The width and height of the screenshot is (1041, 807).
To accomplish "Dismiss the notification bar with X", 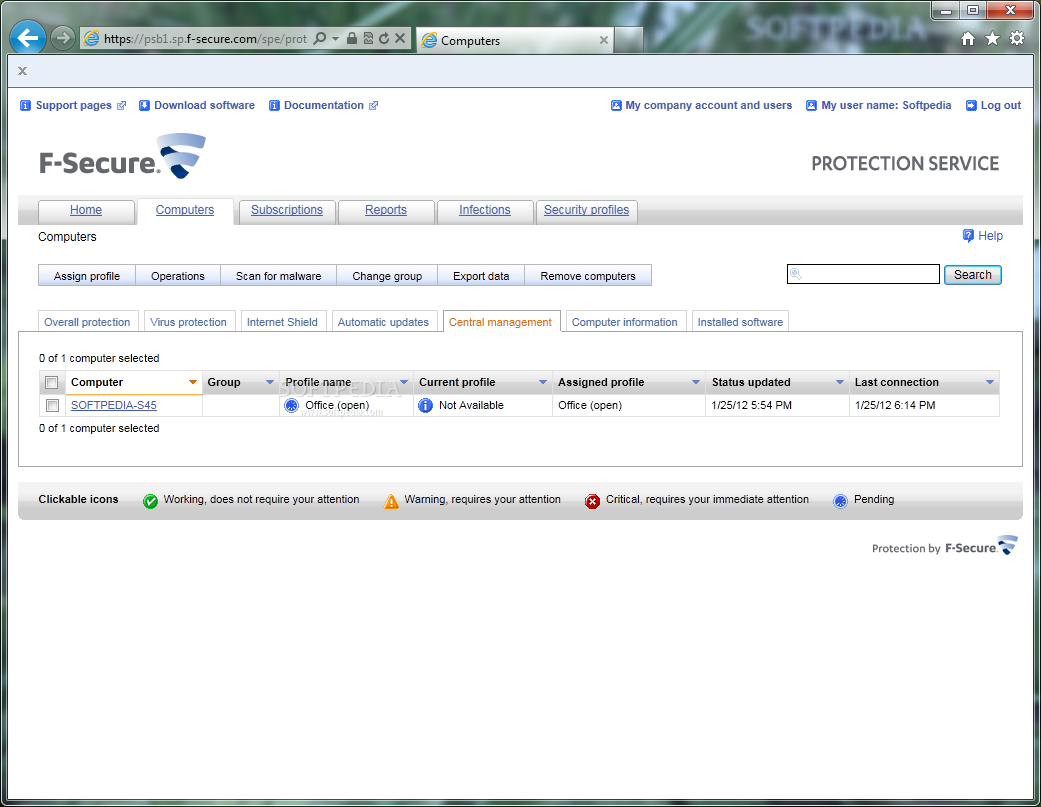I will [23, 71].
